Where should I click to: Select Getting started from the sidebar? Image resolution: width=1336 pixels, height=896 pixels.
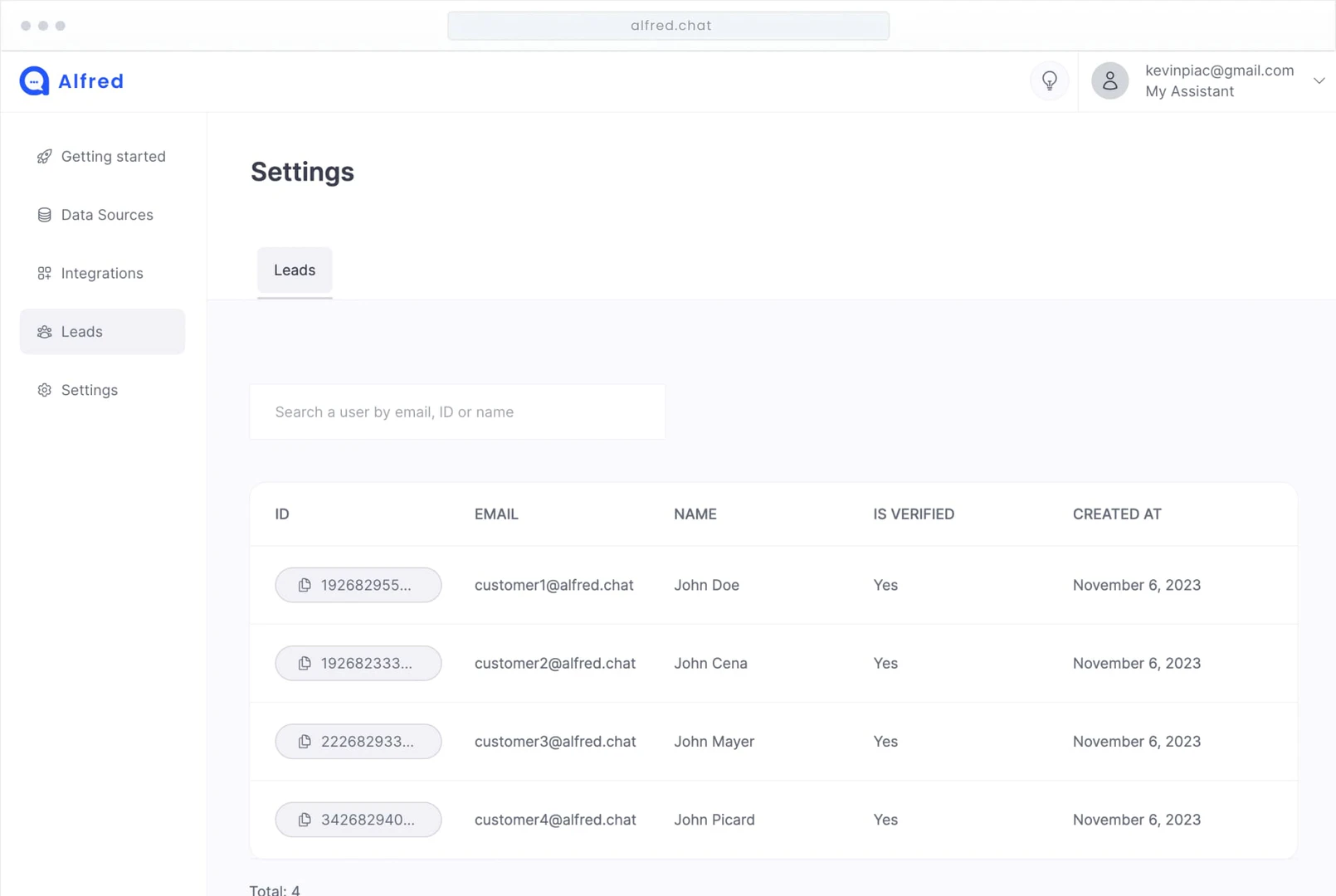point(113,156)
